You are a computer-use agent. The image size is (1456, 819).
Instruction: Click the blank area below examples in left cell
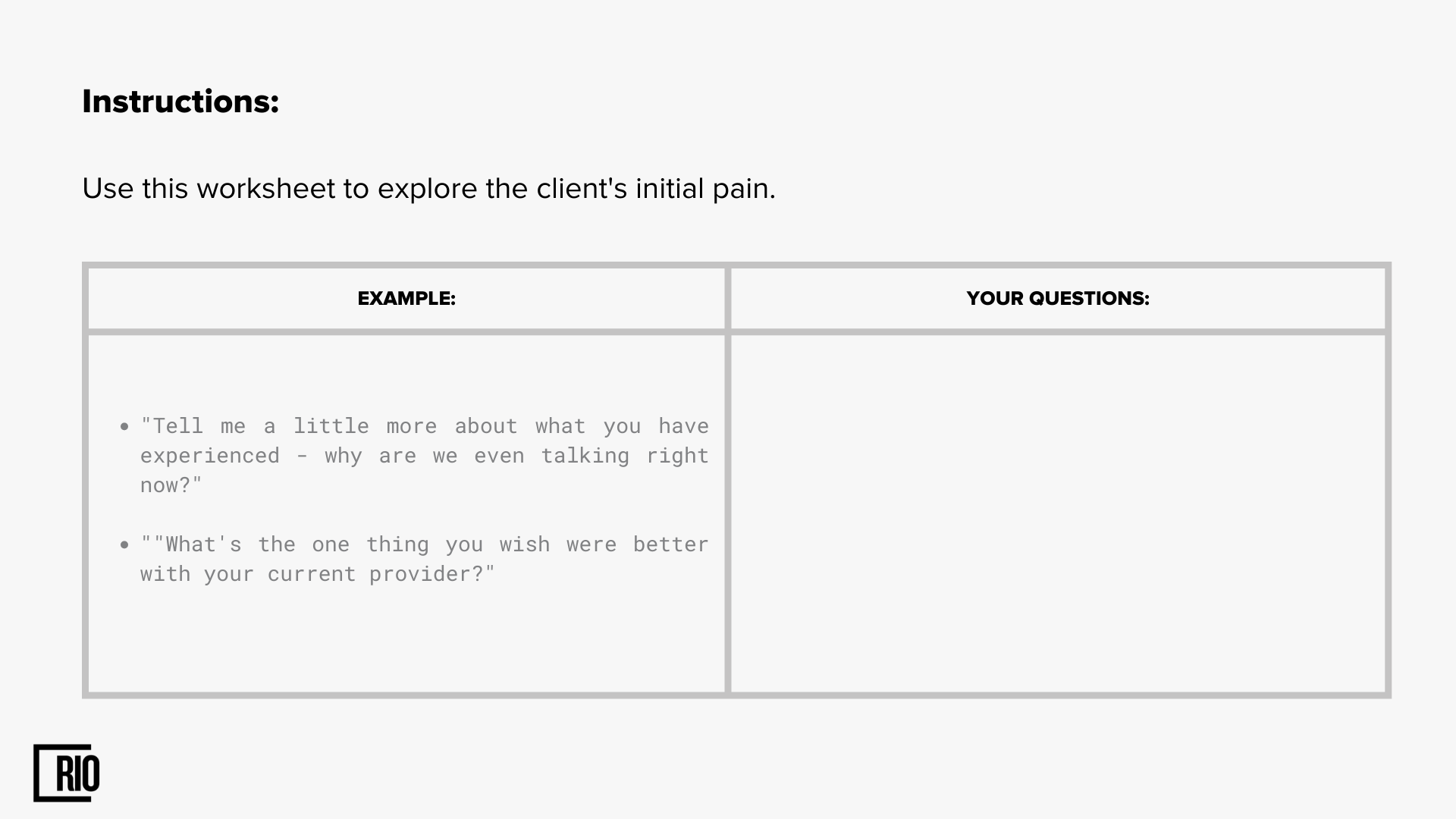(x=406, y=641)
